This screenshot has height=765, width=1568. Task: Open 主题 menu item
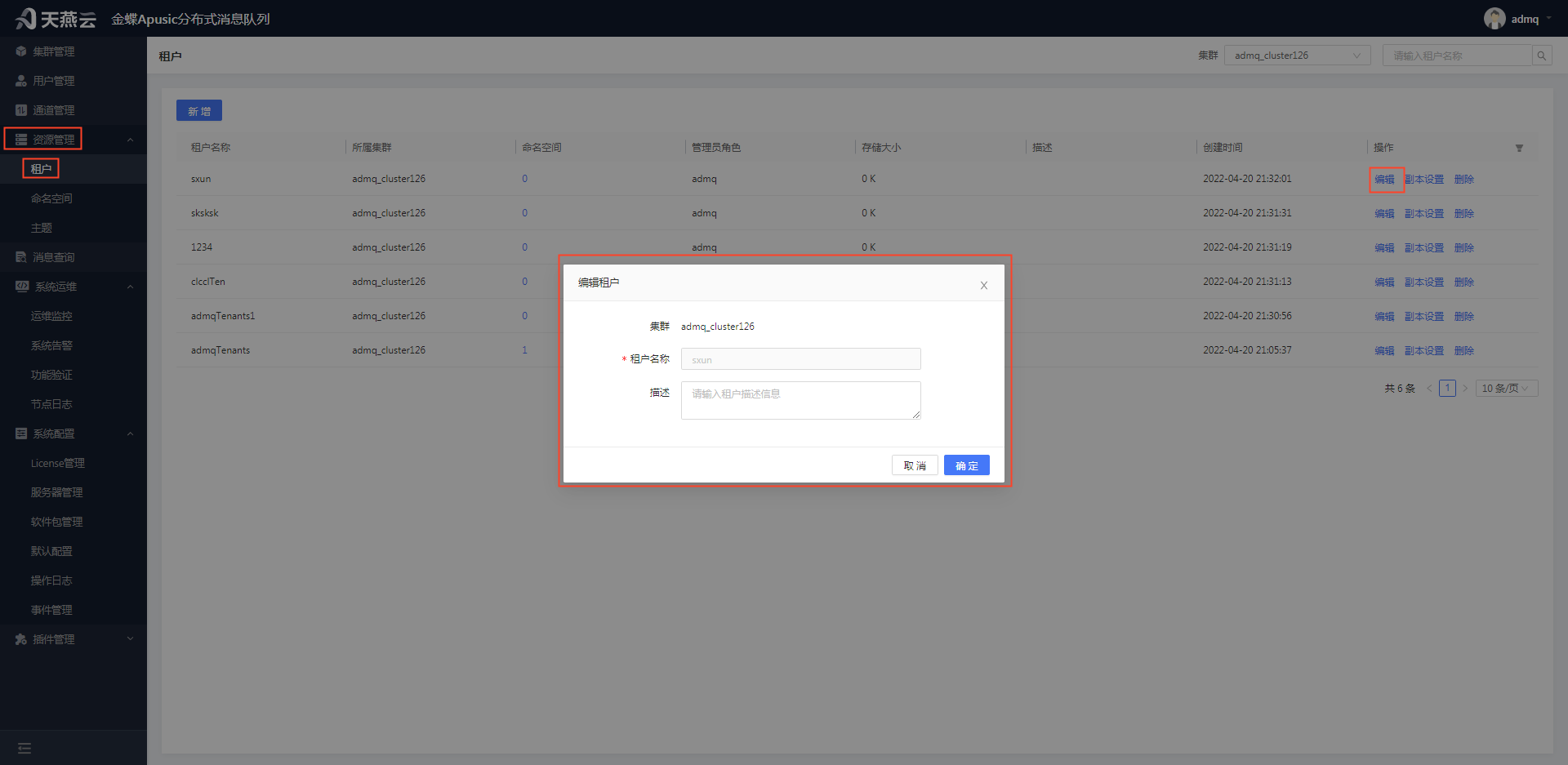[x=41, y=228]
